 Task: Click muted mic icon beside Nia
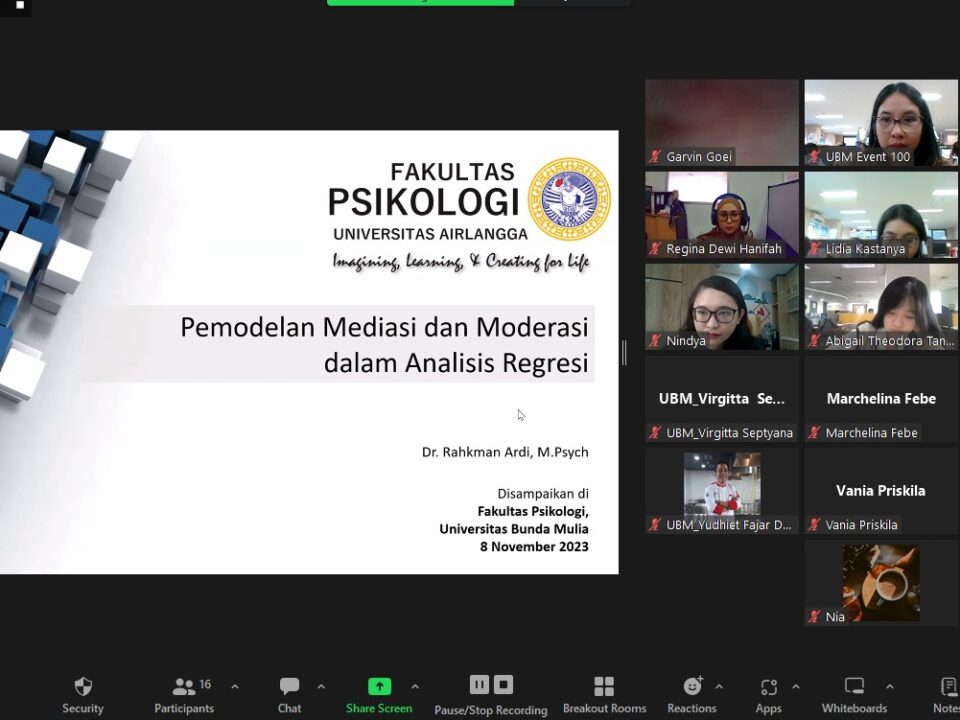[814, 617]
